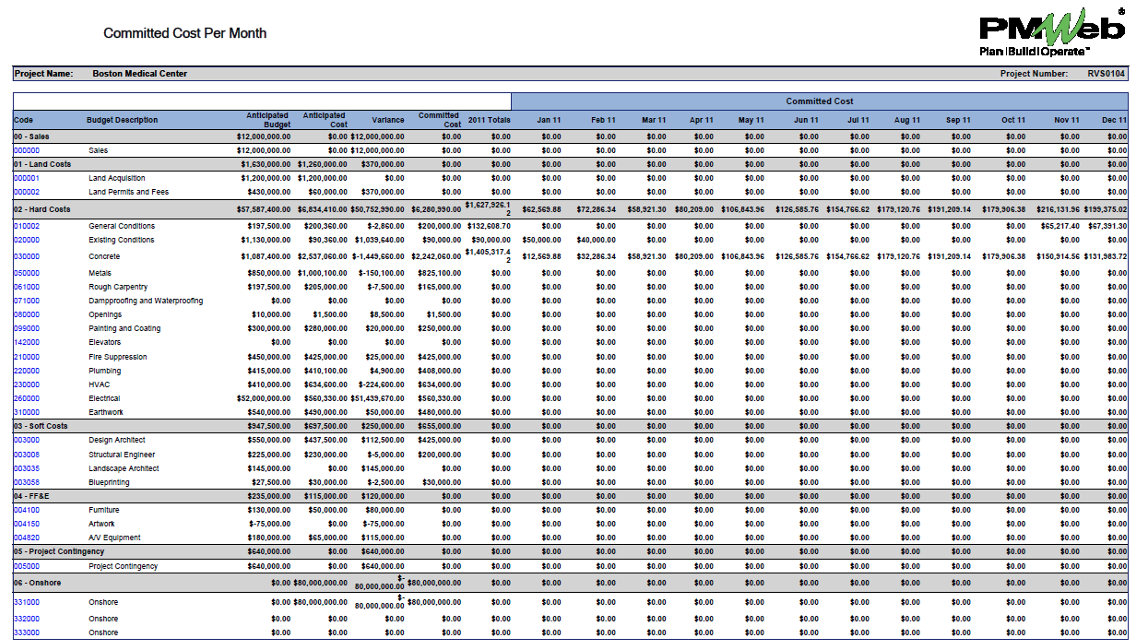Image resolution: width=1133 pixels, height=644 pixels.
Task: Click Electrical anticipated budget $52,000,000.00
Action: point(264,398)
